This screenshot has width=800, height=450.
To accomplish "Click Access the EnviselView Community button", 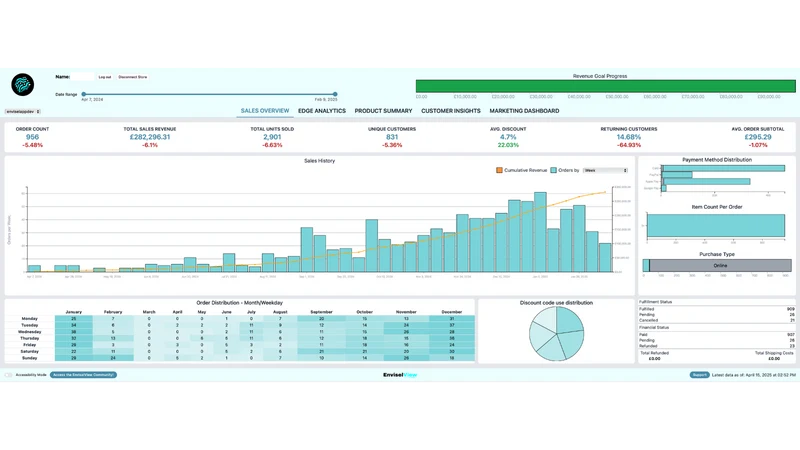I will tap(84, 375).
